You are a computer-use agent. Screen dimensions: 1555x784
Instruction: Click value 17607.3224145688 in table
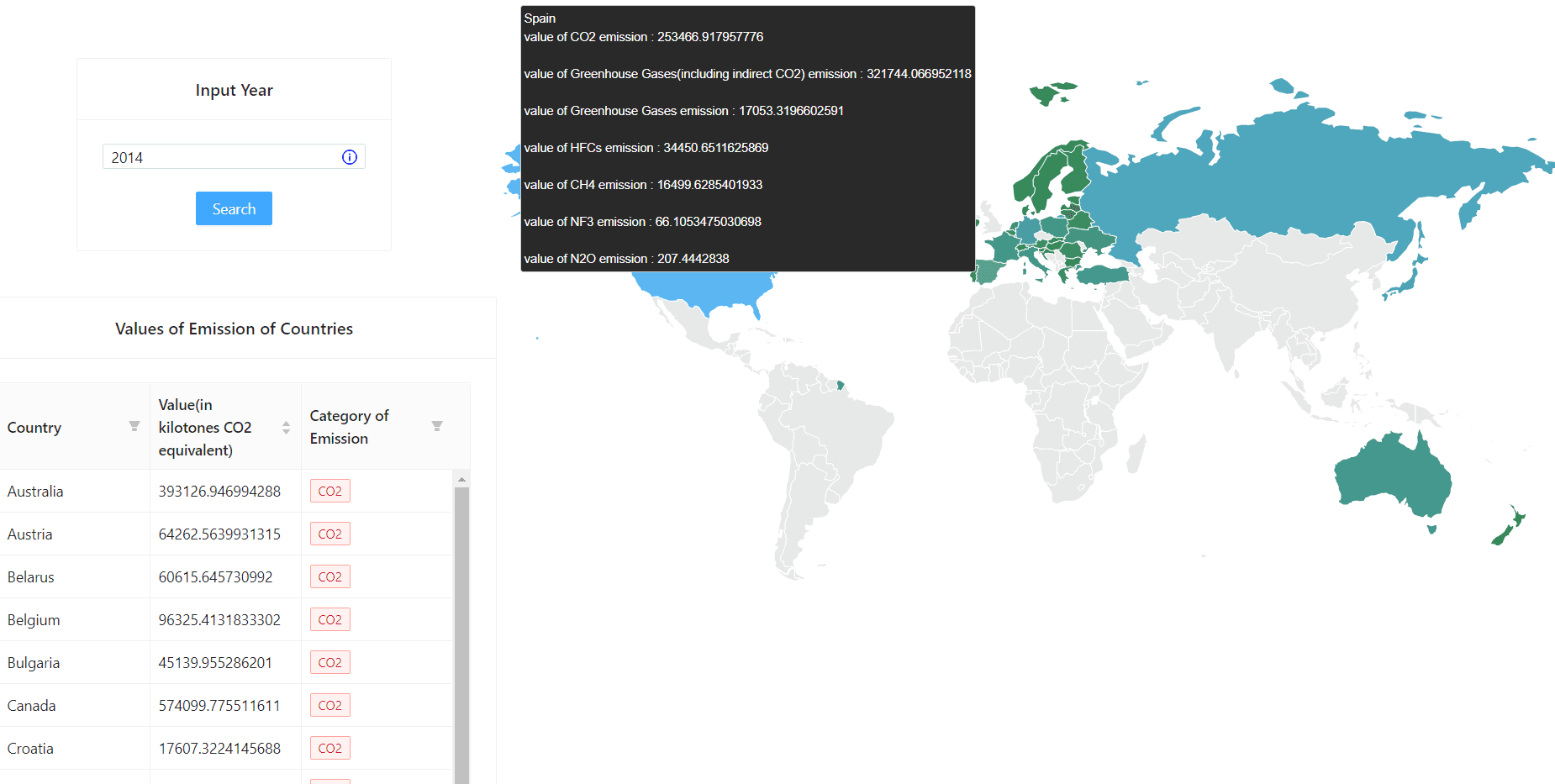(219, 749)
